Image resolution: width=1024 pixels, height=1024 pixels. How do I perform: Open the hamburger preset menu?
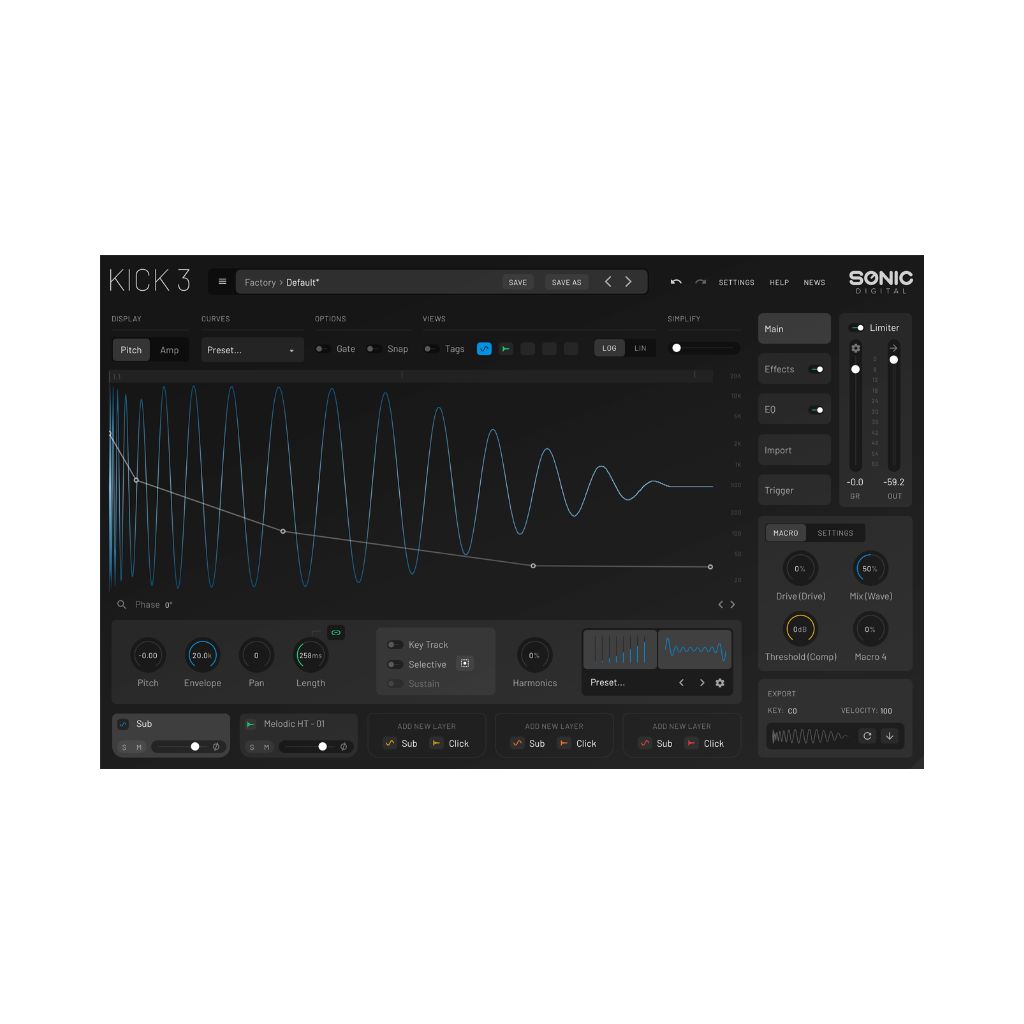click(222, 282)
